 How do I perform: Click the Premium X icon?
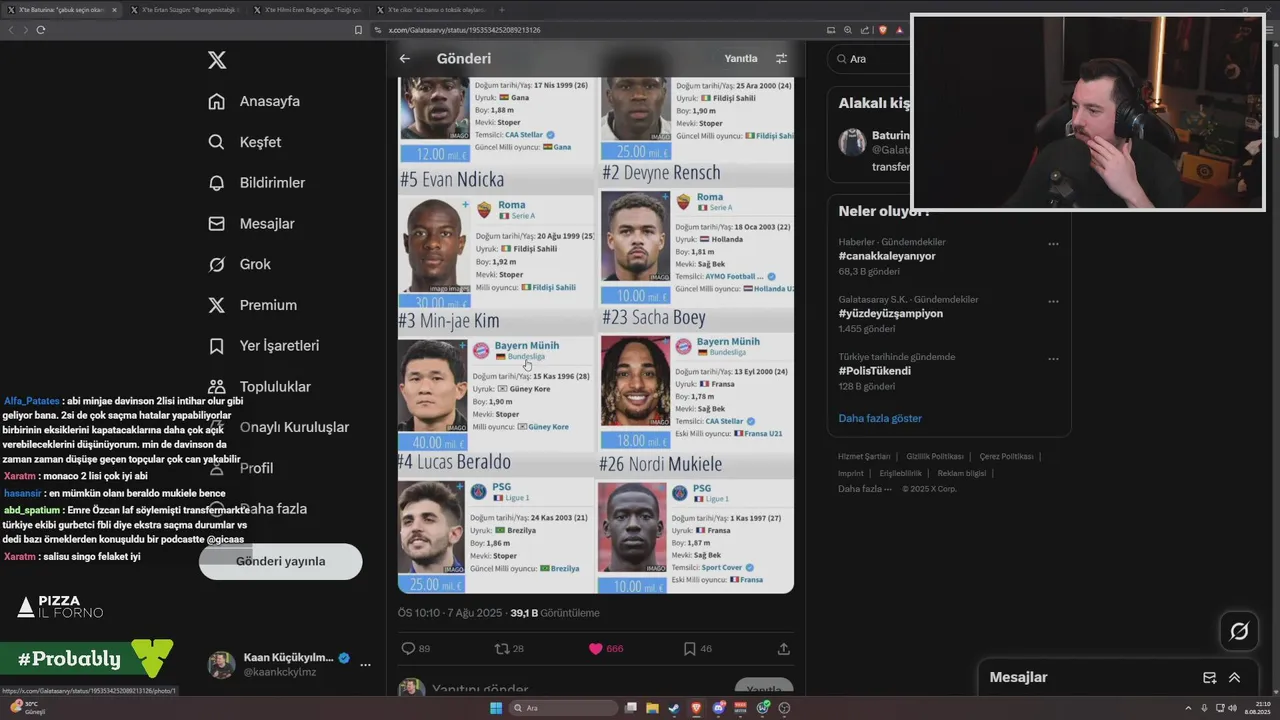point(216,305)
